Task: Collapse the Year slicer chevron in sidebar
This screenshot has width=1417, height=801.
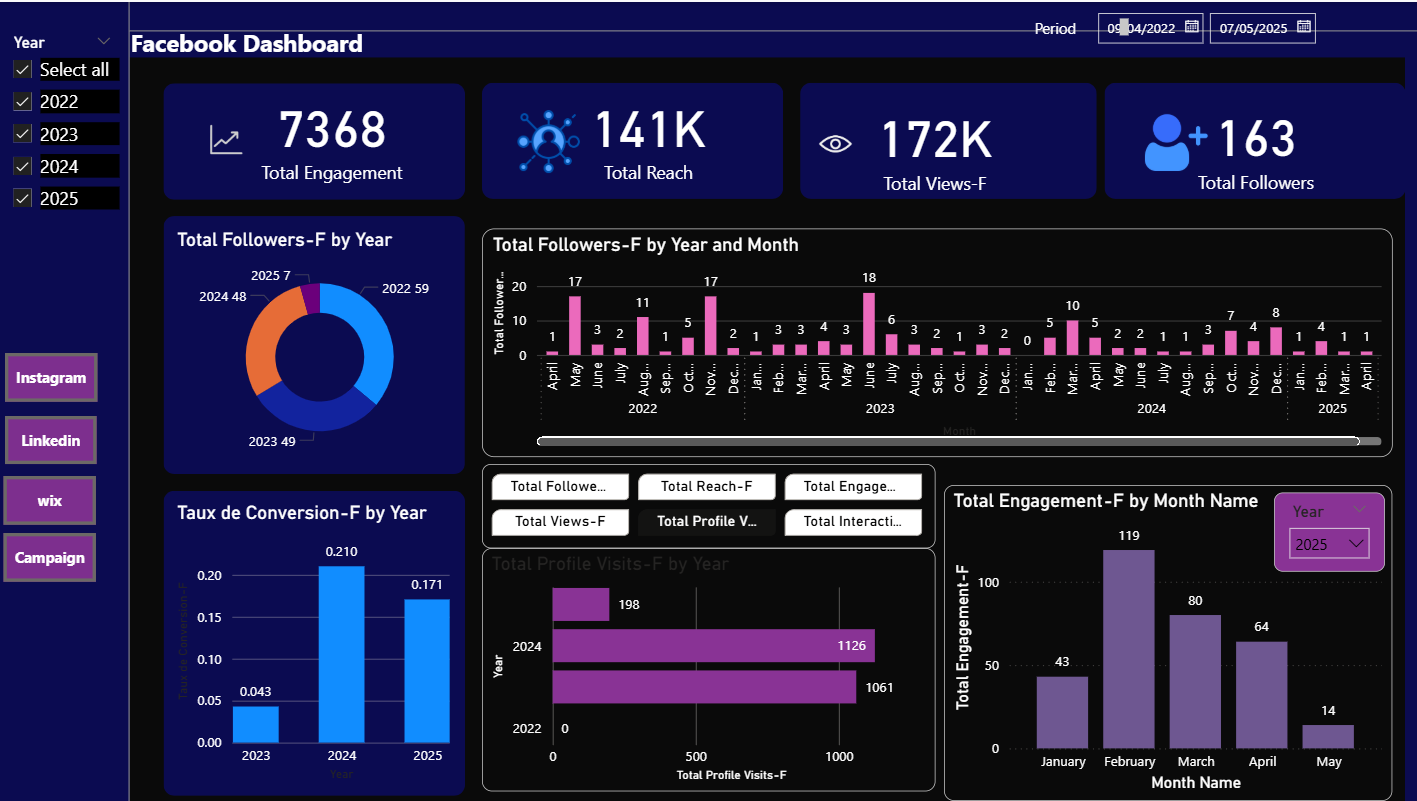Action: coord(103,41)
